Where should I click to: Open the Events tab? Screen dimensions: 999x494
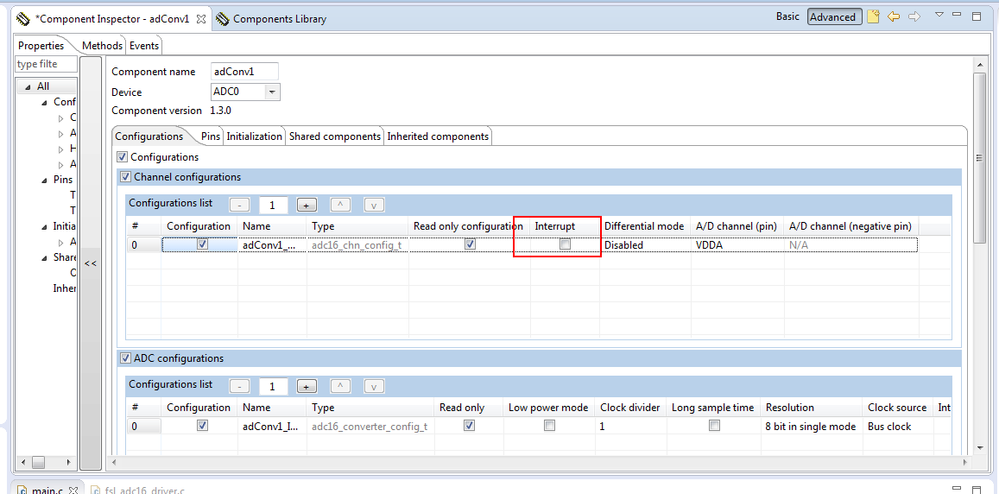tap(144, 45)
